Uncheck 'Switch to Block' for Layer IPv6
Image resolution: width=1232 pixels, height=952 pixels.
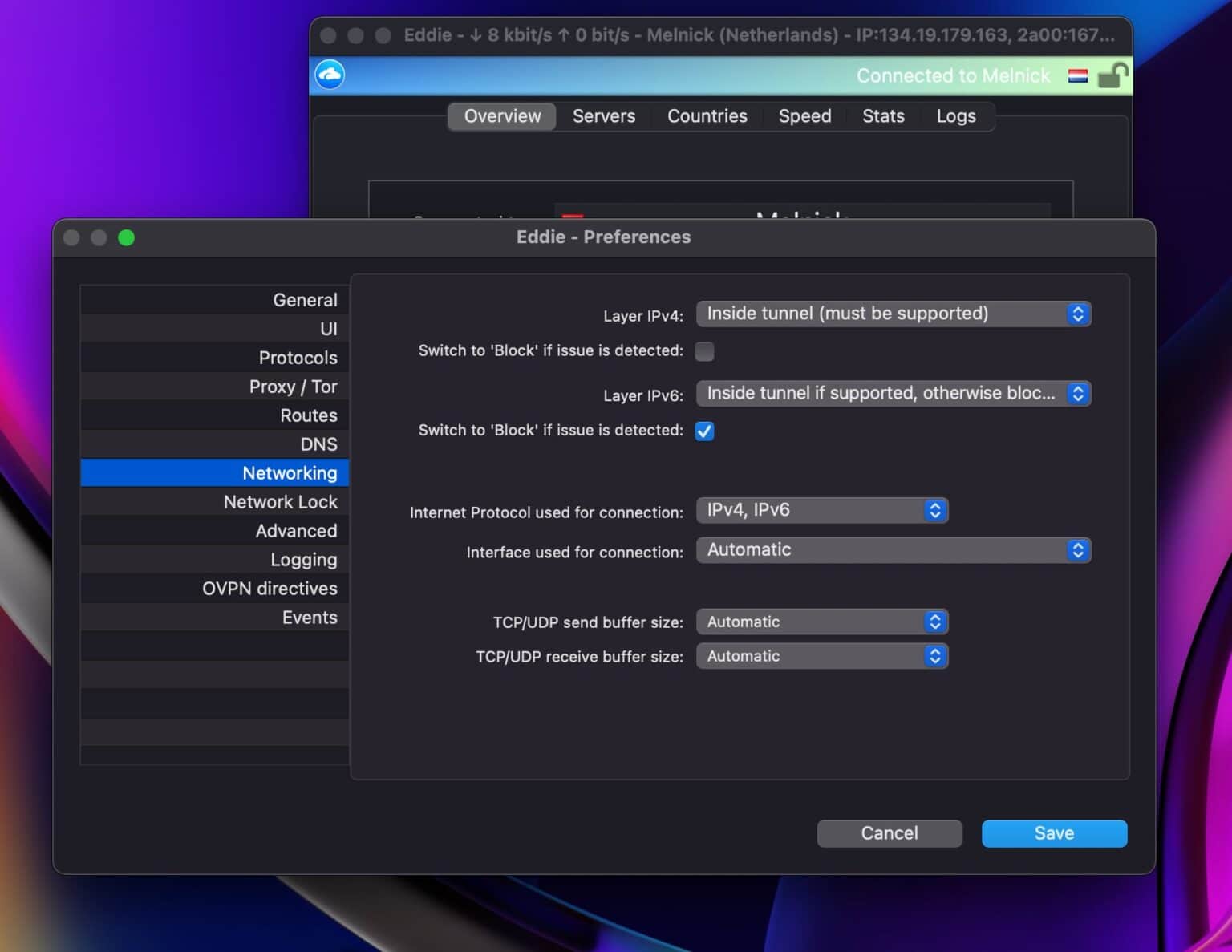[704, 431]
